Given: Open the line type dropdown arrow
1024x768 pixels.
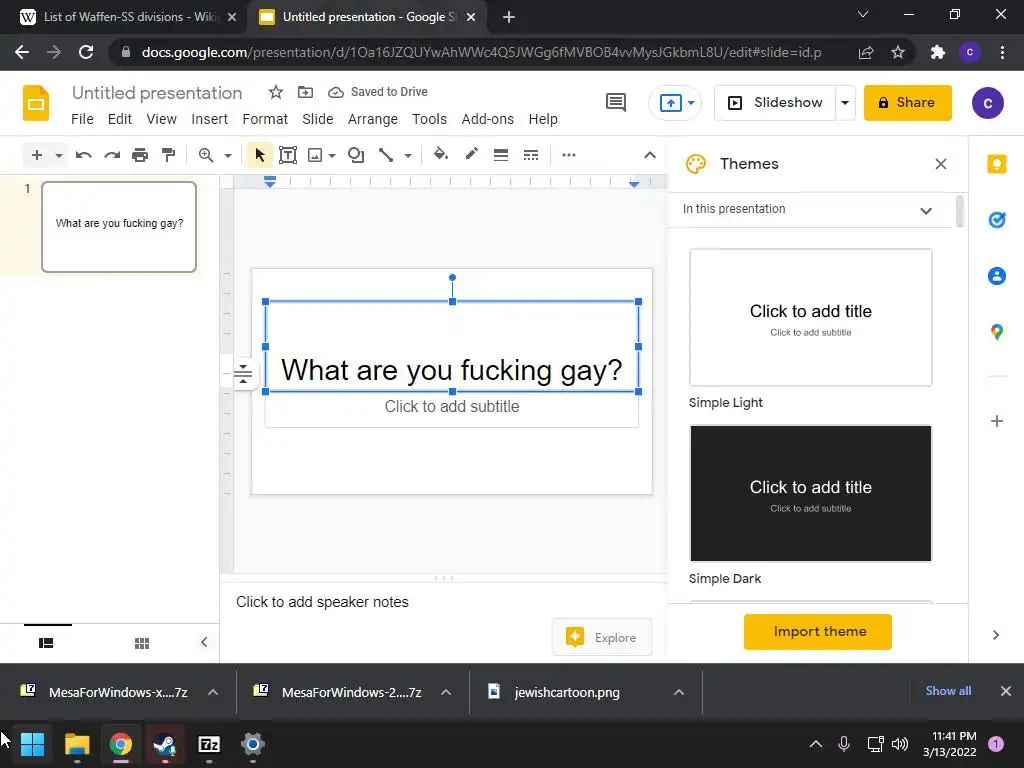Looking at the screenshot, I should (408, 155).
